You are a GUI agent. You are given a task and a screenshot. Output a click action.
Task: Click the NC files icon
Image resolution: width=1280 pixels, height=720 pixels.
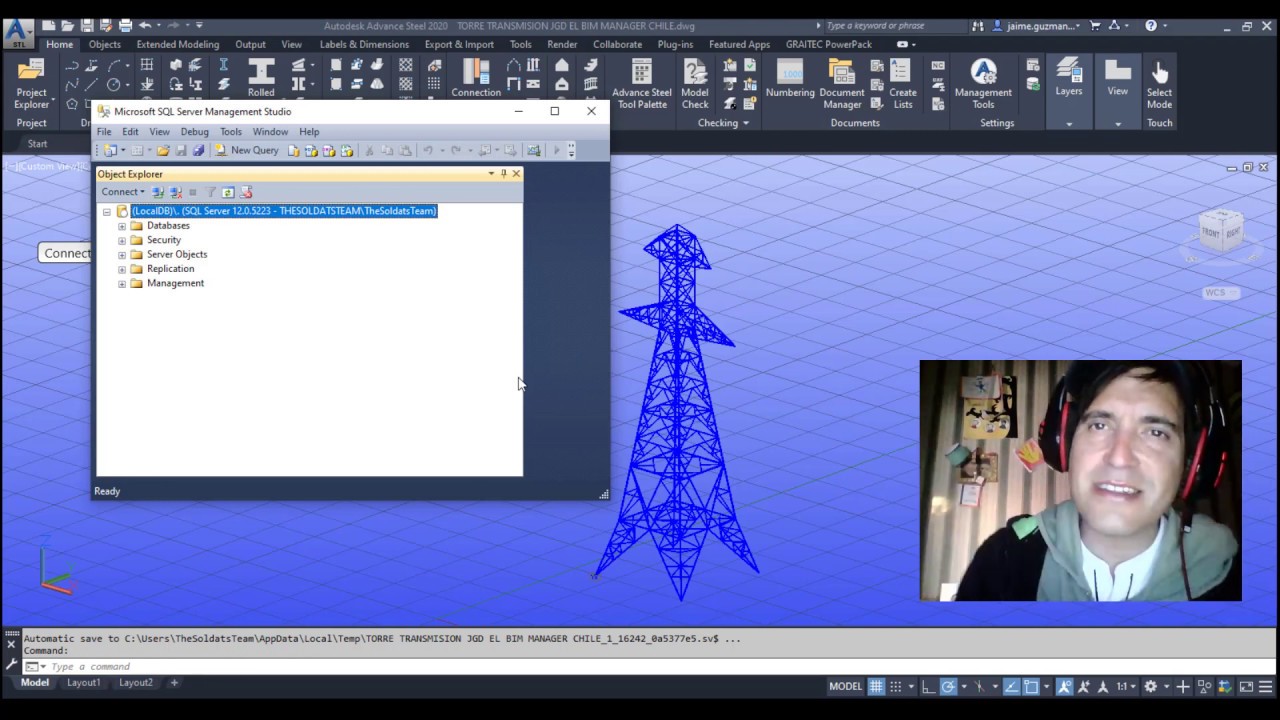(938, 66)
